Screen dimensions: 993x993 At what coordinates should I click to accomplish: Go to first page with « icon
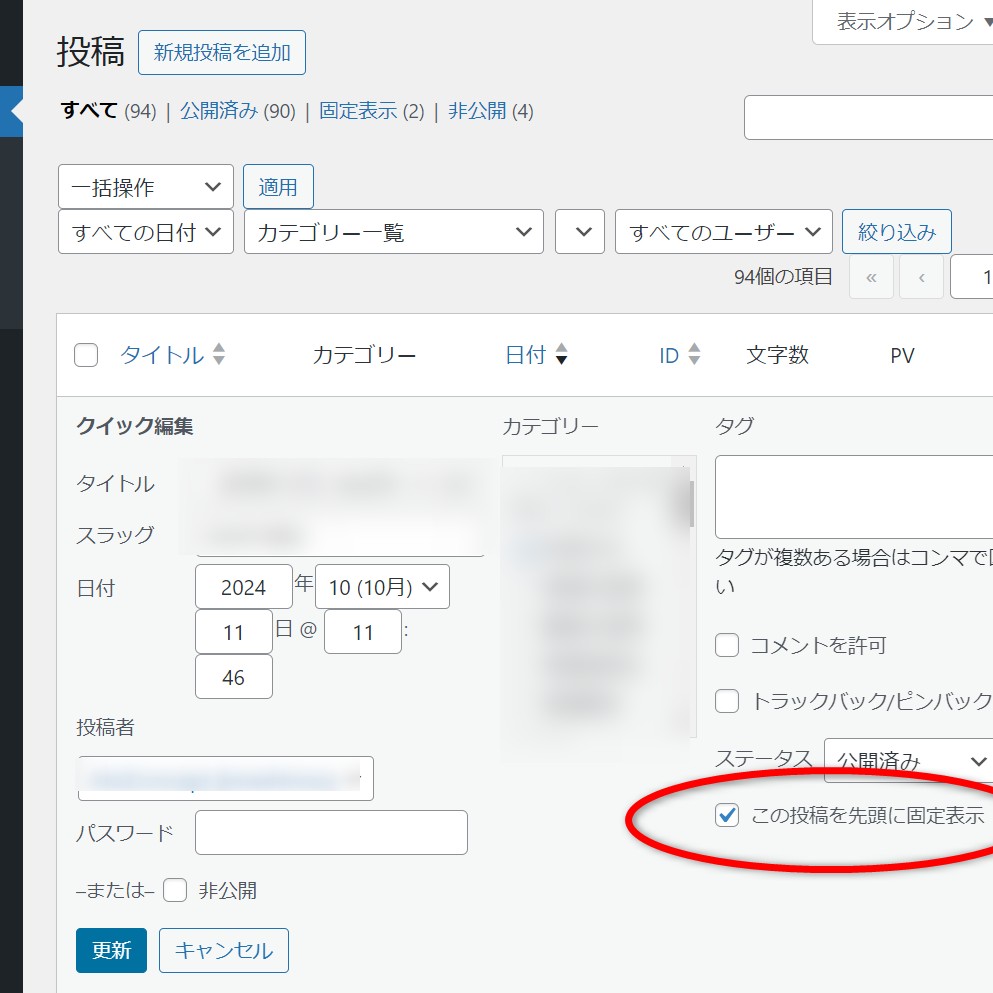(x=871, y=277)
